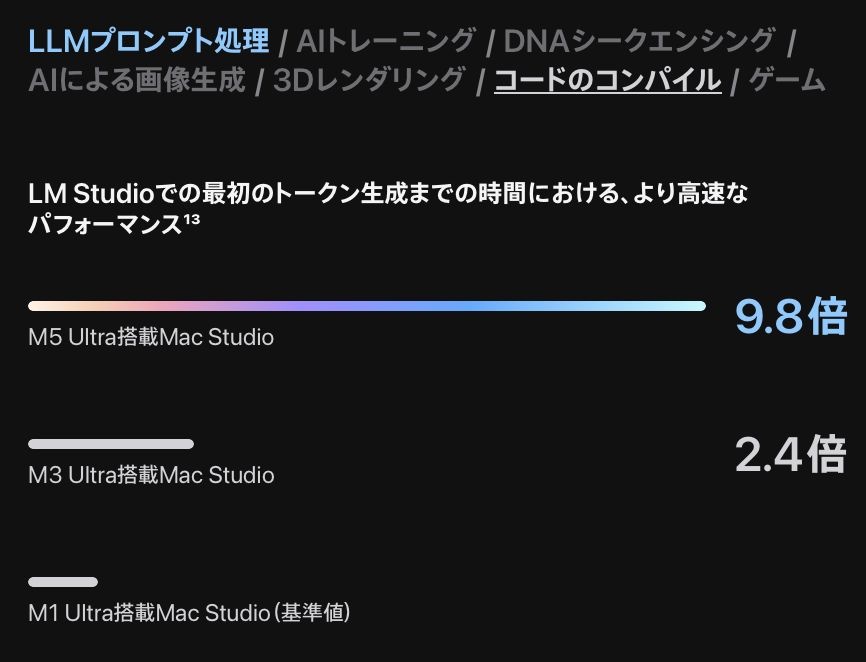Click the slash separator before ゲーム
Viewport: 866px width, 662px height.
(x=735, y=82)
